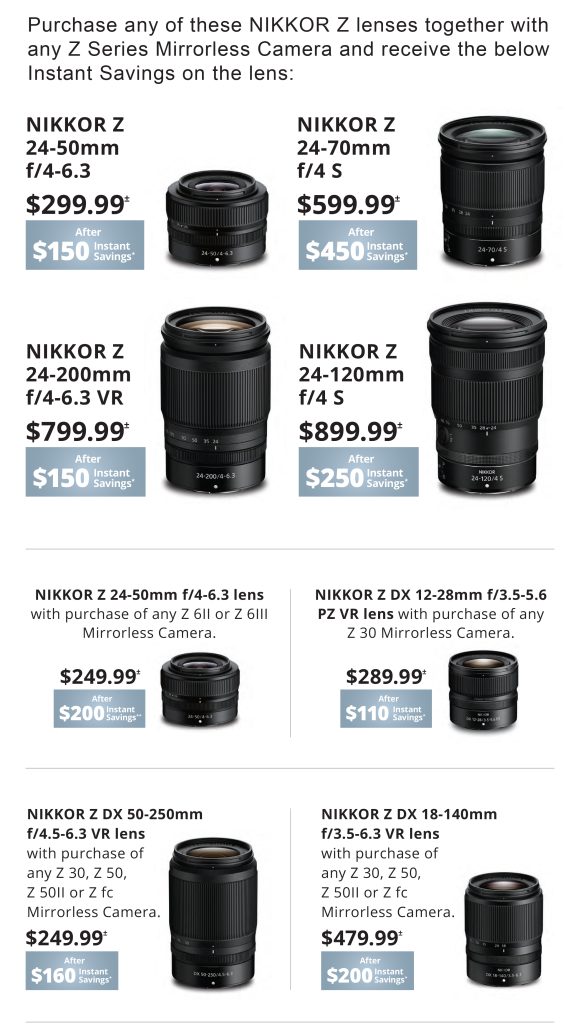Click the NIKKOR Z 24-120mm f/4 S heading
580x1024 pixels.
[351, 374]
